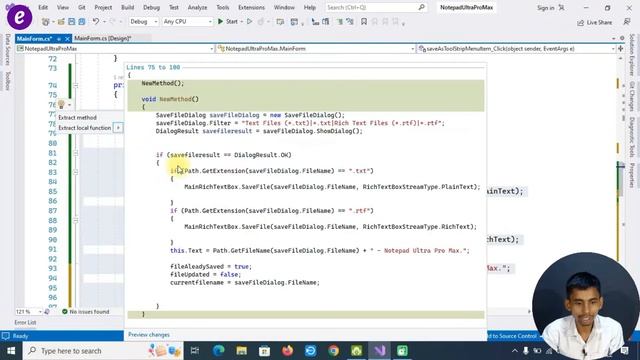Close the MainForm.cs tab
The width and height of the screenshot is (640, 360).
click(x=67, y=38)
